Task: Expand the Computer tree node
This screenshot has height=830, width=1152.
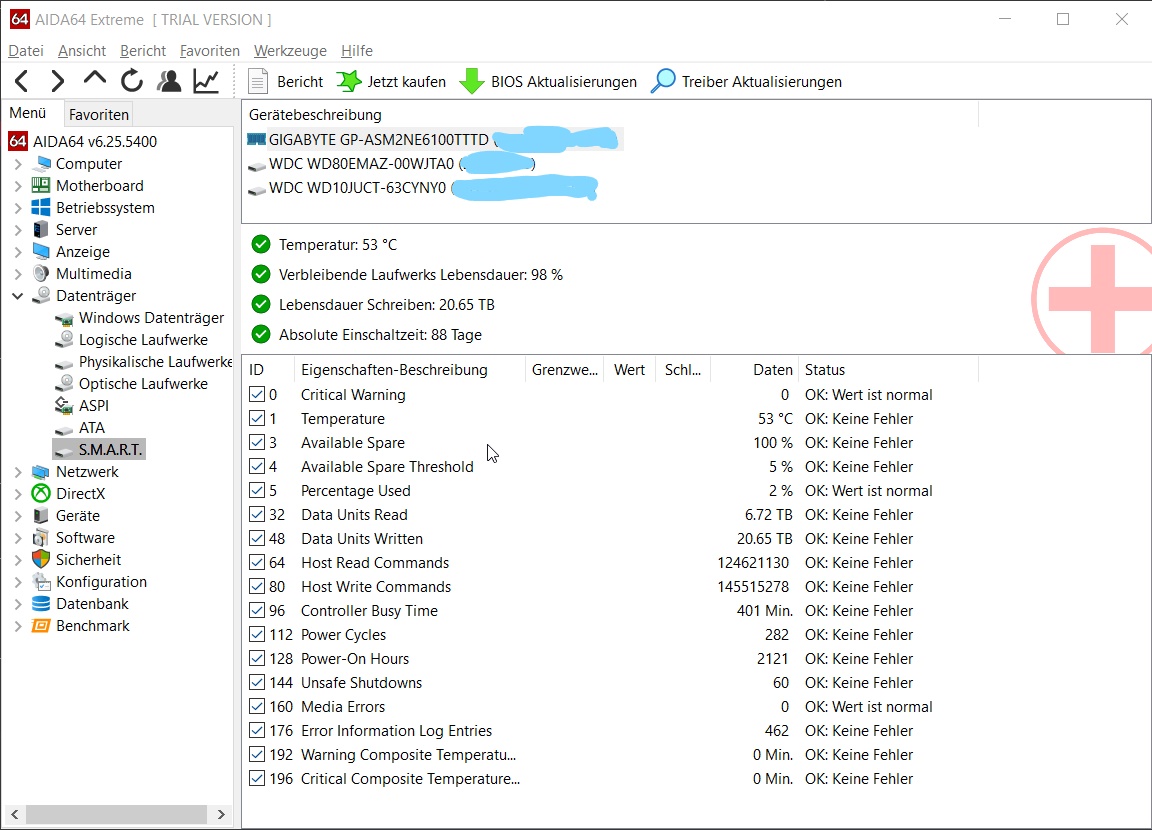Action: 18,164
